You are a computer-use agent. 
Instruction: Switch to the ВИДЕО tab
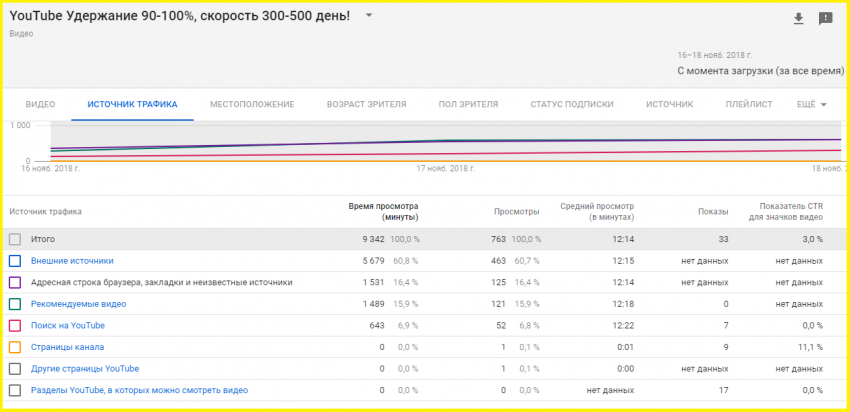coord(41,104)
